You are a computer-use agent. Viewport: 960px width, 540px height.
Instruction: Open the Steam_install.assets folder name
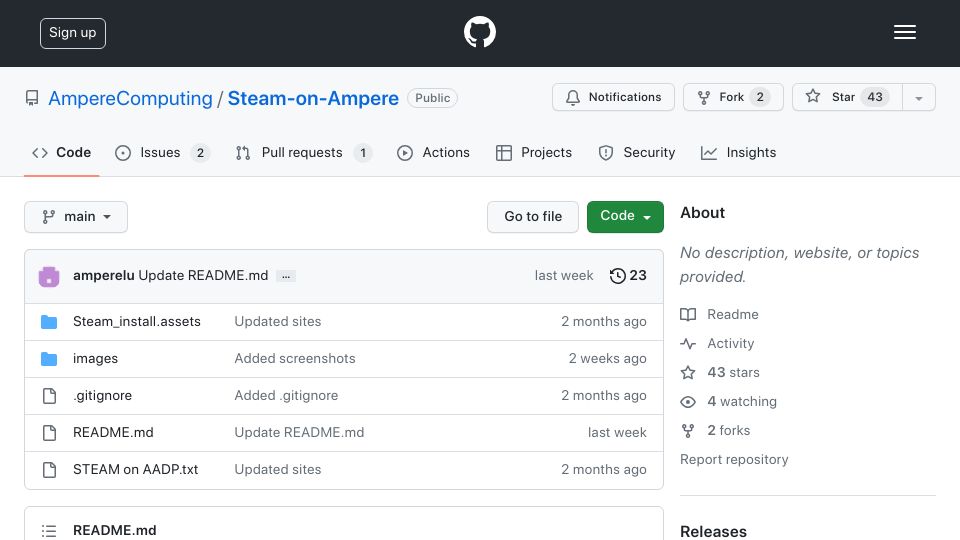point(137,321)
